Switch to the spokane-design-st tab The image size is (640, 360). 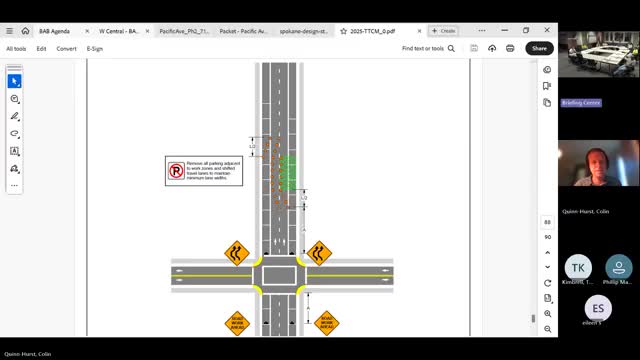[304, 31]
